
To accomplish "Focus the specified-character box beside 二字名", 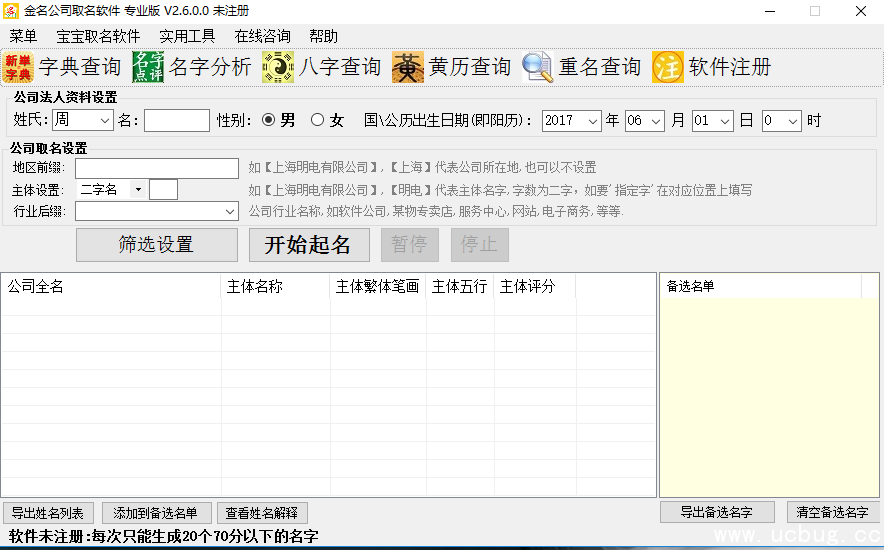I will [x=163, y=189].
